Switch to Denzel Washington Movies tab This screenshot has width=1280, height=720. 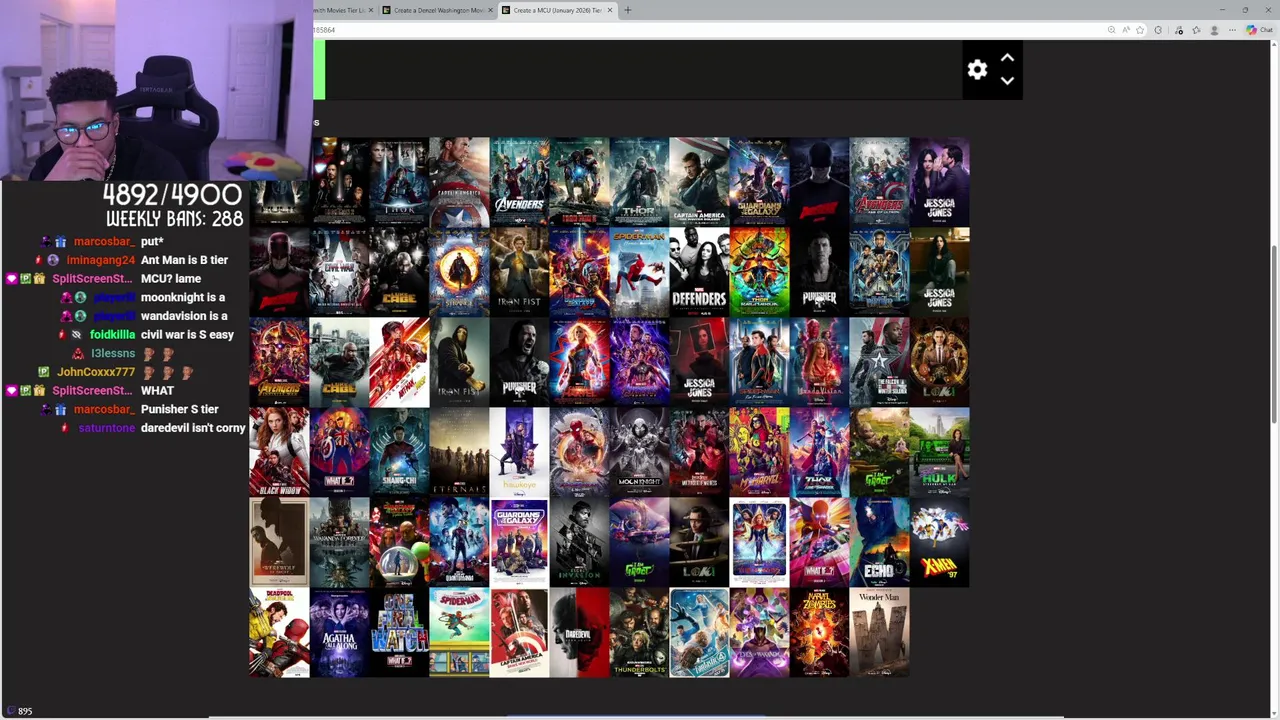click(x=436, y=10)
